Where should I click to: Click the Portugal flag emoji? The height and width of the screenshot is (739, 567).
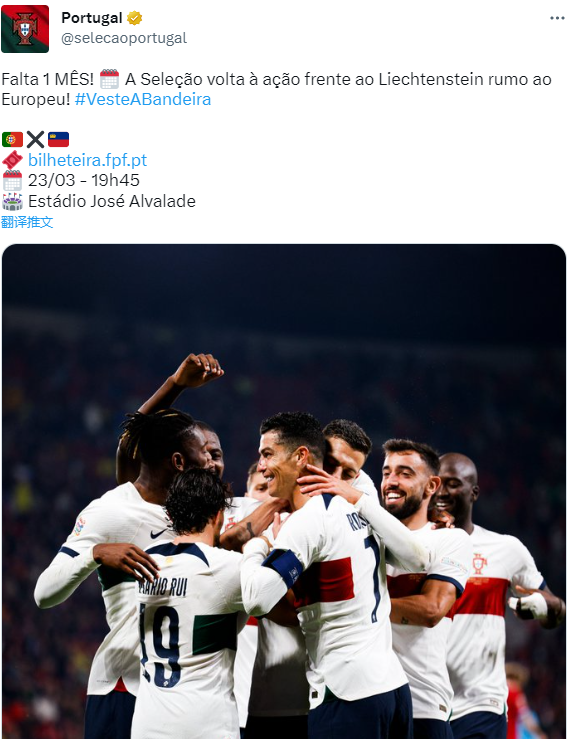point(12,140)
